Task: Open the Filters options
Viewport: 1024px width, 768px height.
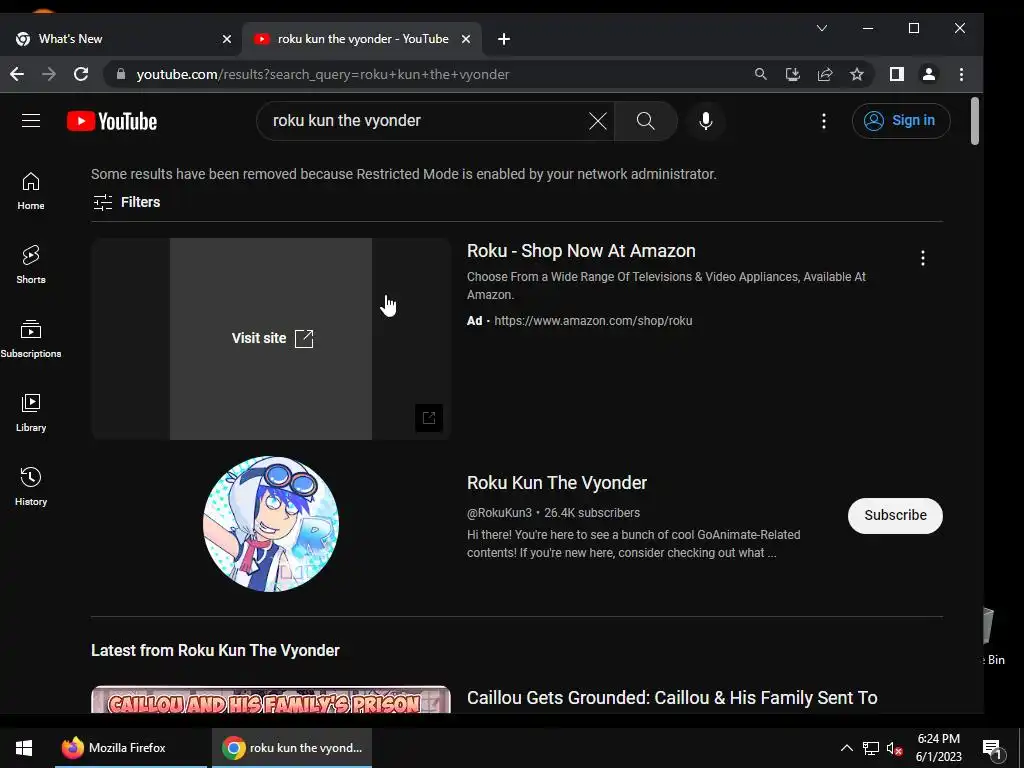Action: coord(127,202)
